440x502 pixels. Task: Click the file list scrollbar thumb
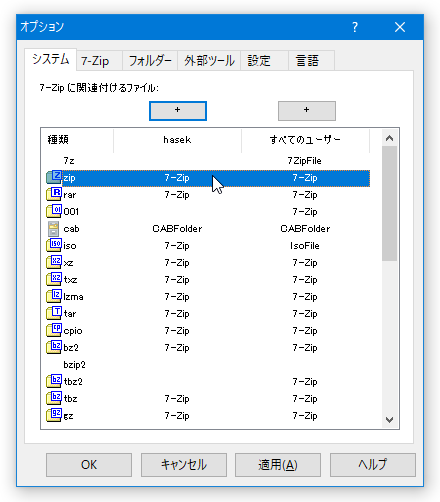[x=389, y=203]
